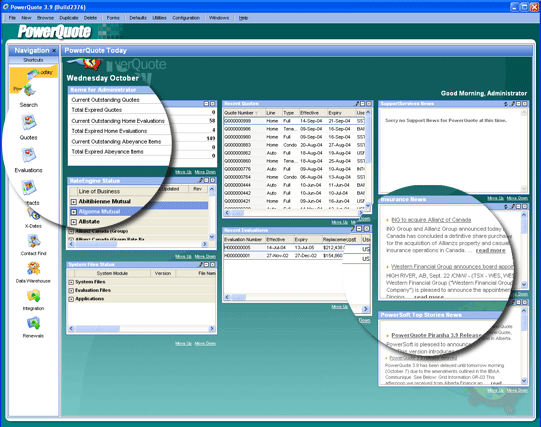Open ING to acquire Allianz of Canada link
The height and width of the screenshot is (427, 541).
coord(431,220)
